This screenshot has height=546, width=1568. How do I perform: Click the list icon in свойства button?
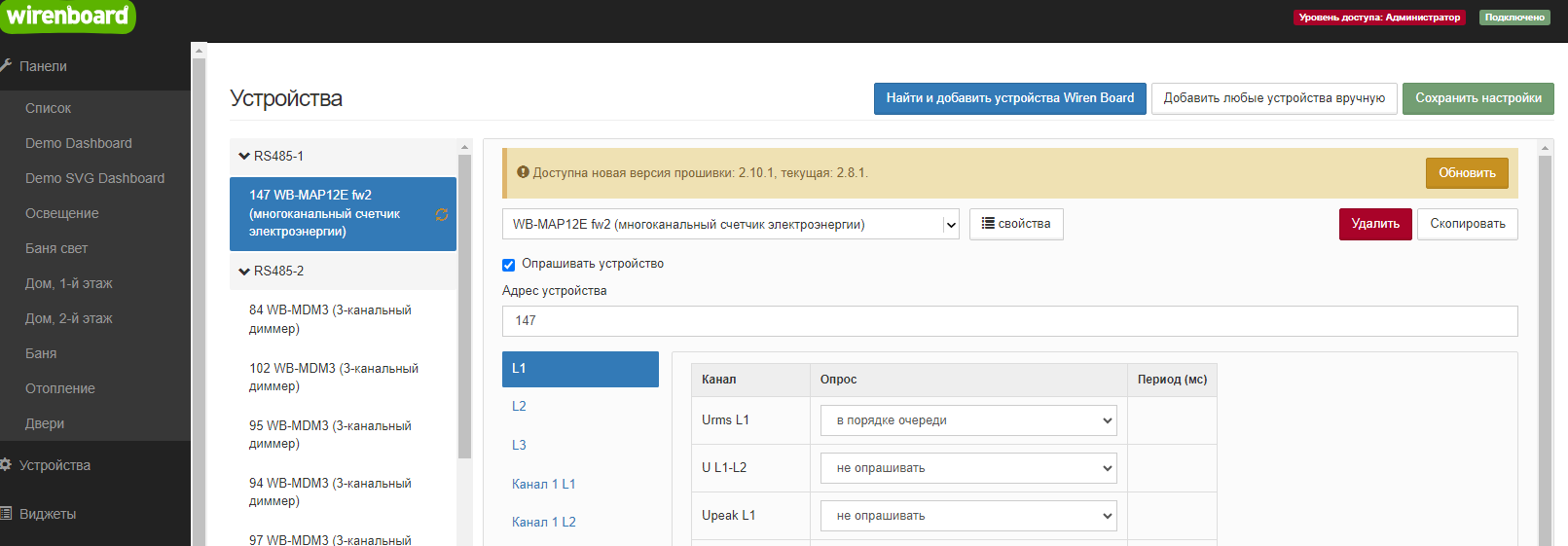pos(988,223)
